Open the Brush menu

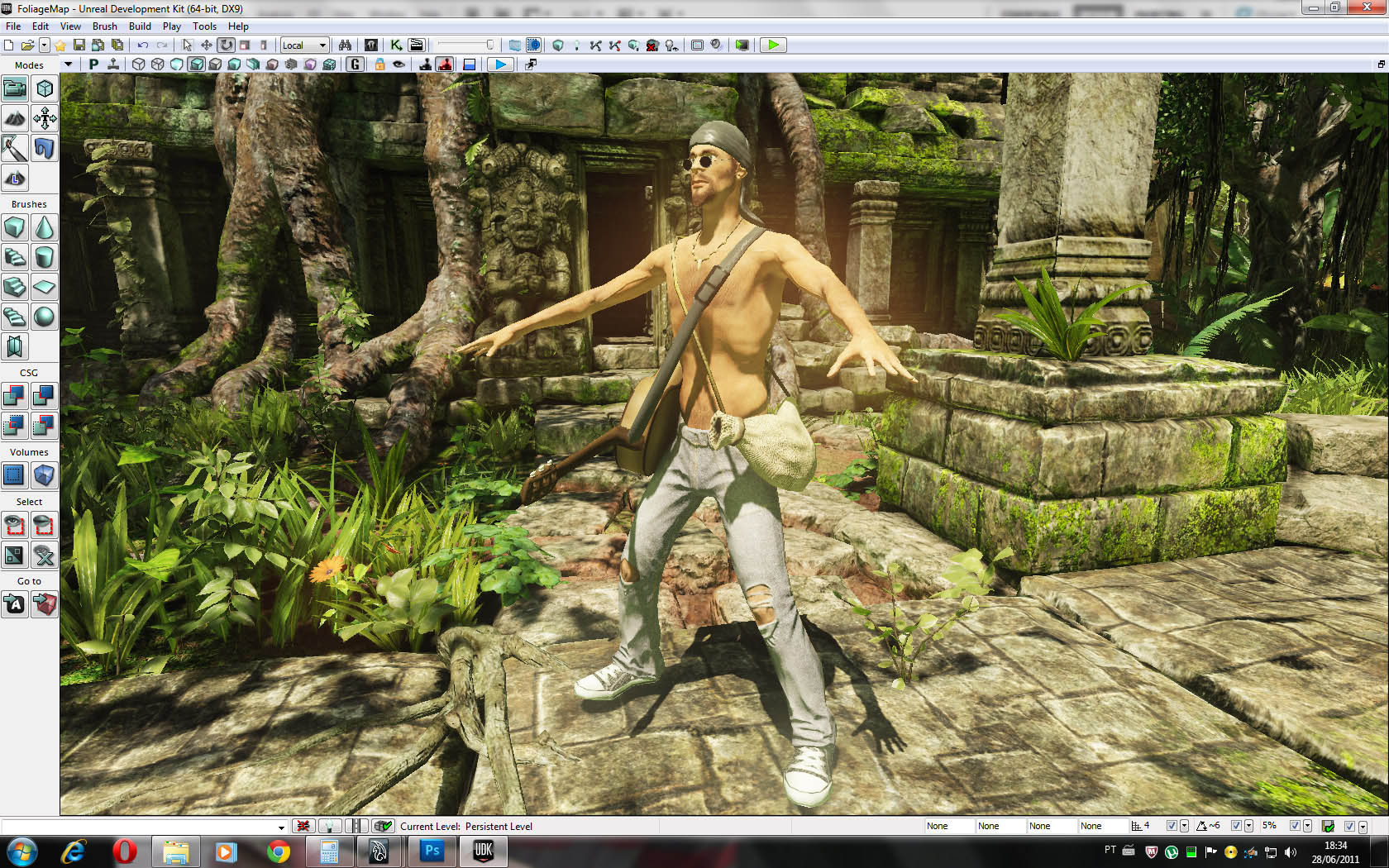click(105, 26)
